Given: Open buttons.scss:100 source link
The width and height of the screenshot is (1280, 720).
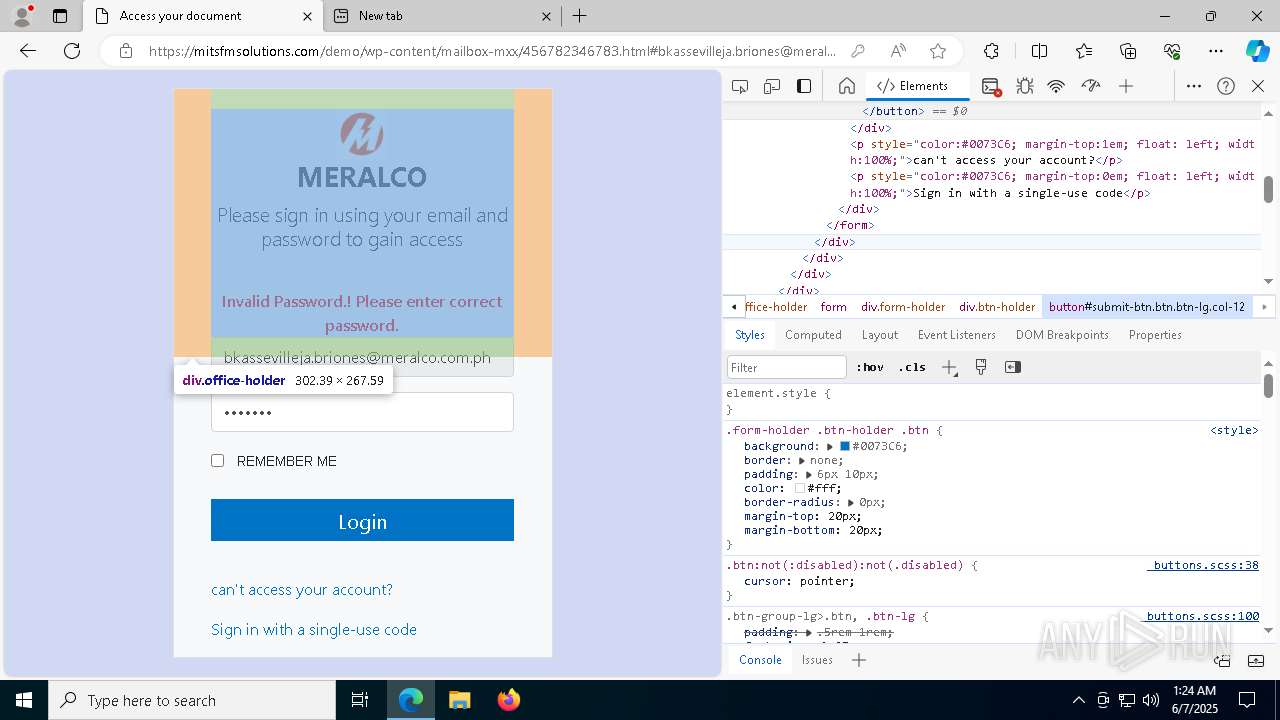Looking at the screenshot, I should pos(1200,616).
